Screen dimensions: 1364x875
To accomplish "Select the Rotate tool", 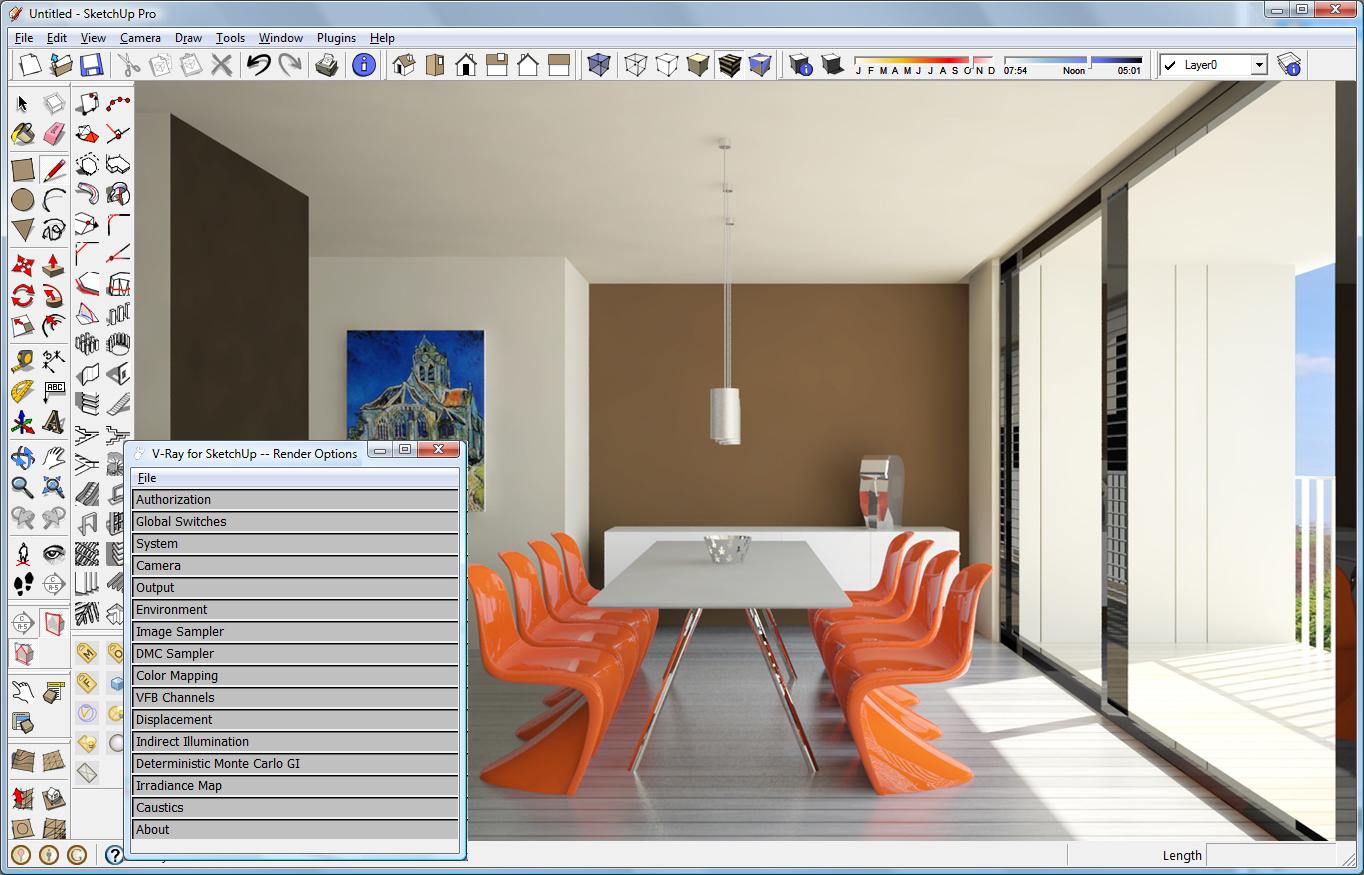I will click(x=23, y=296).
